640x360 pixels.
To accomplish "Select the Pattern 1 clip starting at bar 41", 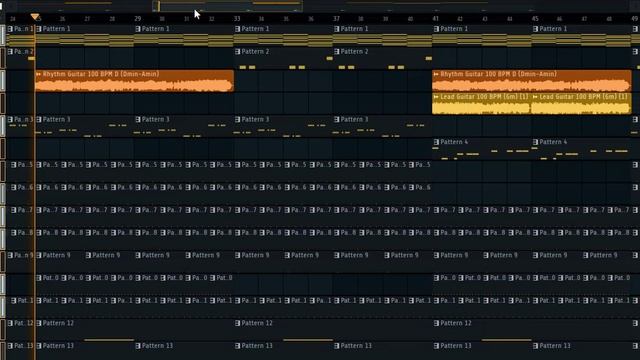I will 482,36.
